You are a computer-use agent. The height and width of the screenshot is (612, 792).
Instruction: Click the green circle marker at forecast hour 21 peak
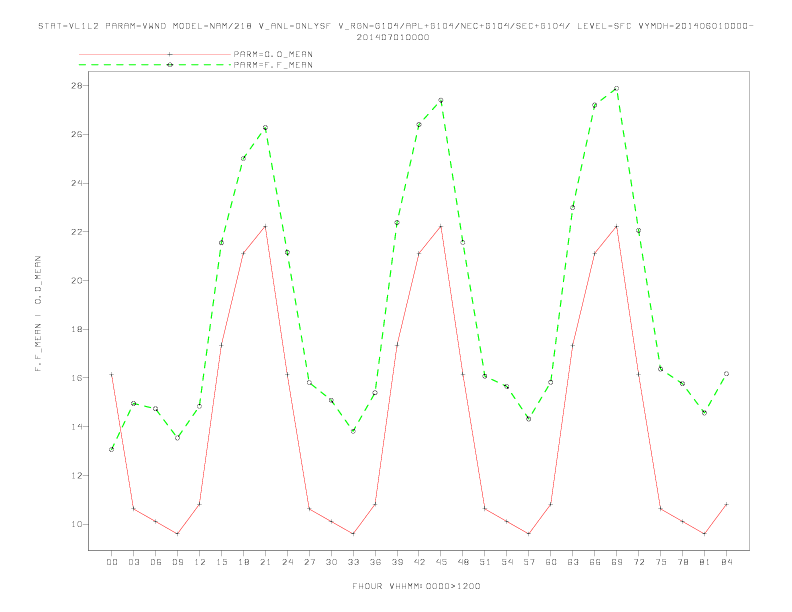pos(265,128)
